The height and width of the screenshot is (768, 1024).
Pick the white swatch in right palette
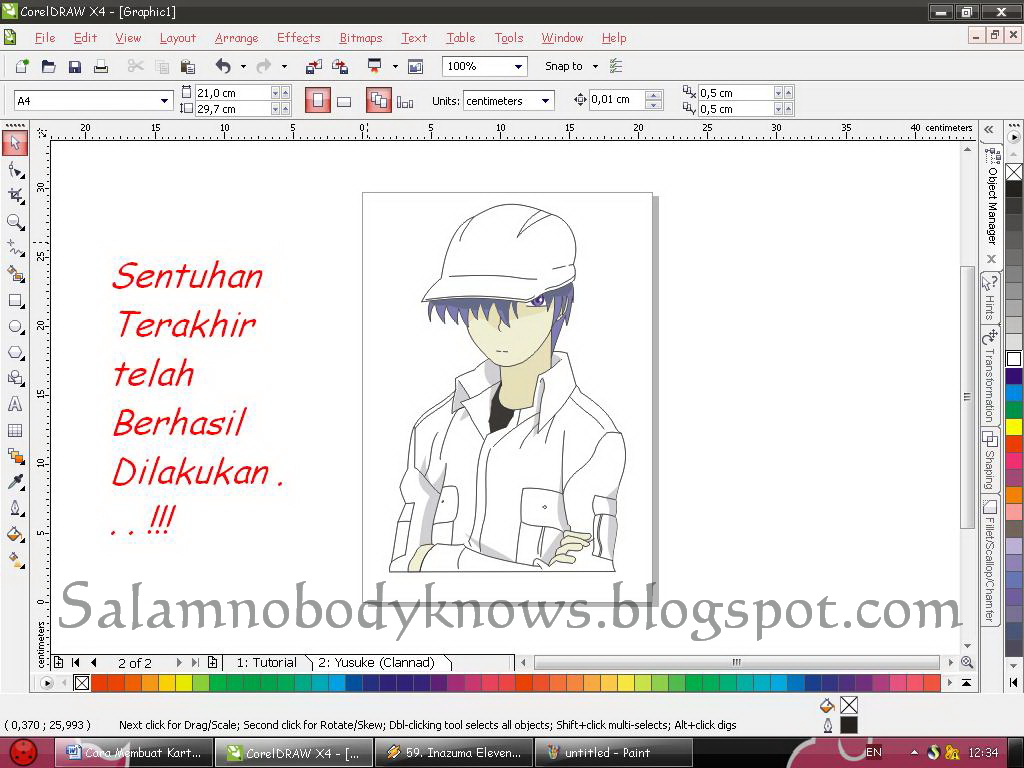(1014, 359)
